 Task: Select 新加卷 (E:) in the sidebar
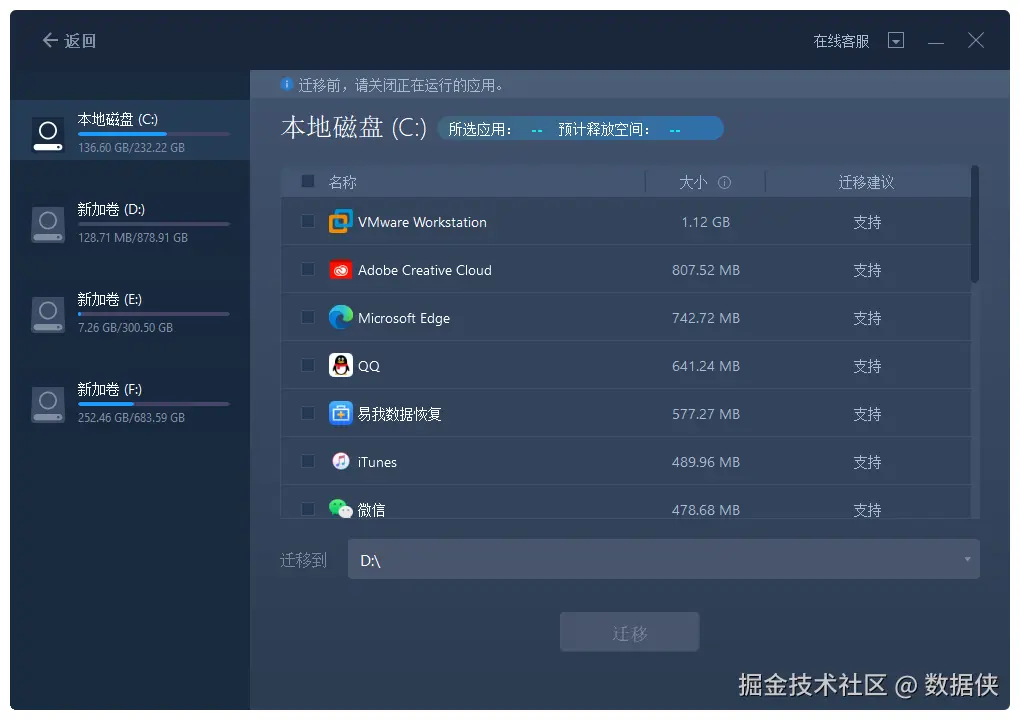point(130,311)
